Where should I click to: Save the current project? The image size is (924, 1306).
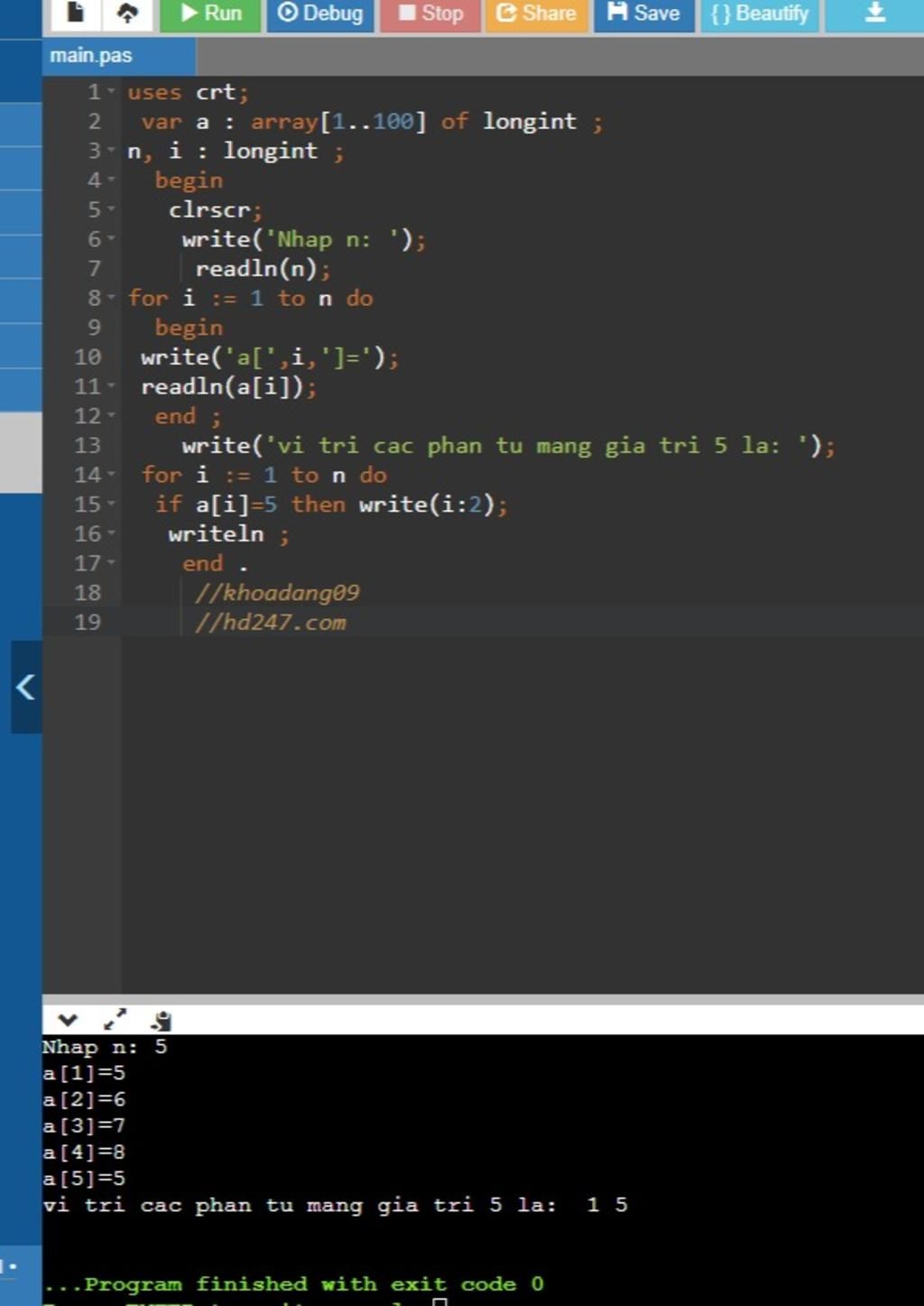tap(643, 13)
